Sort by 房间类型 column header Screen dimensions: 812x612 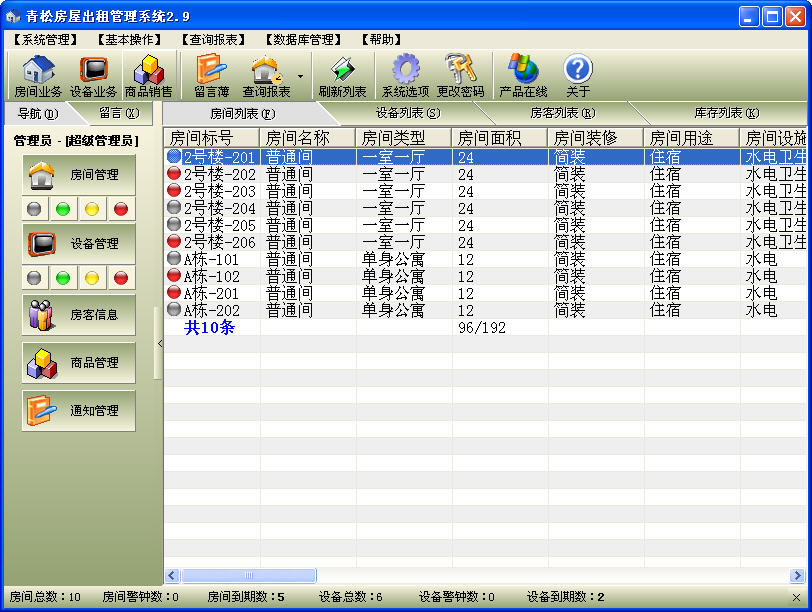click(403, 138)
